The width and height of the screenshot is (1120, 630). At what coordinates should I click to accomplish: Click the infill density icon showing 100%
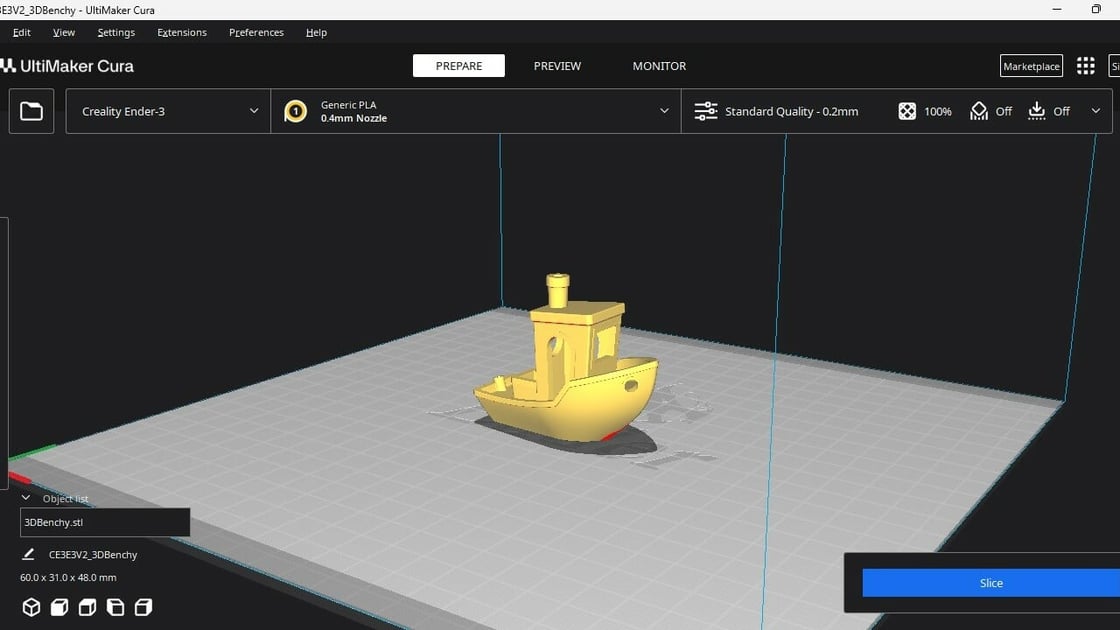click(x=907, y=111)
